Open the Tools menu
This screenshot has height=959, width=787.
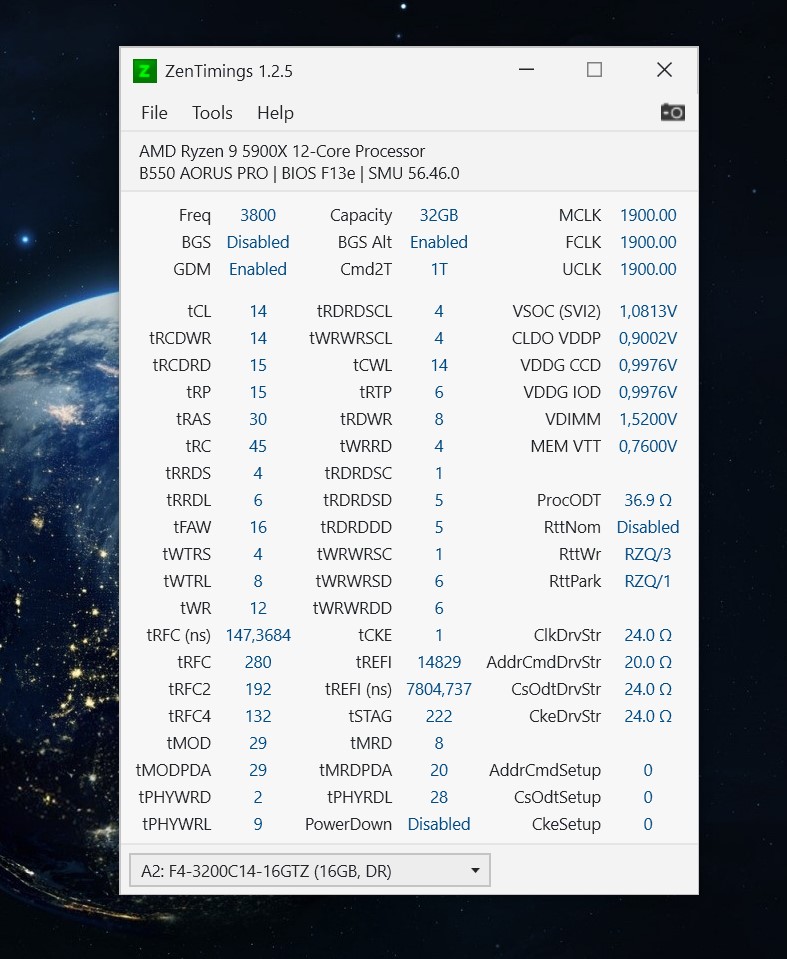212,113
